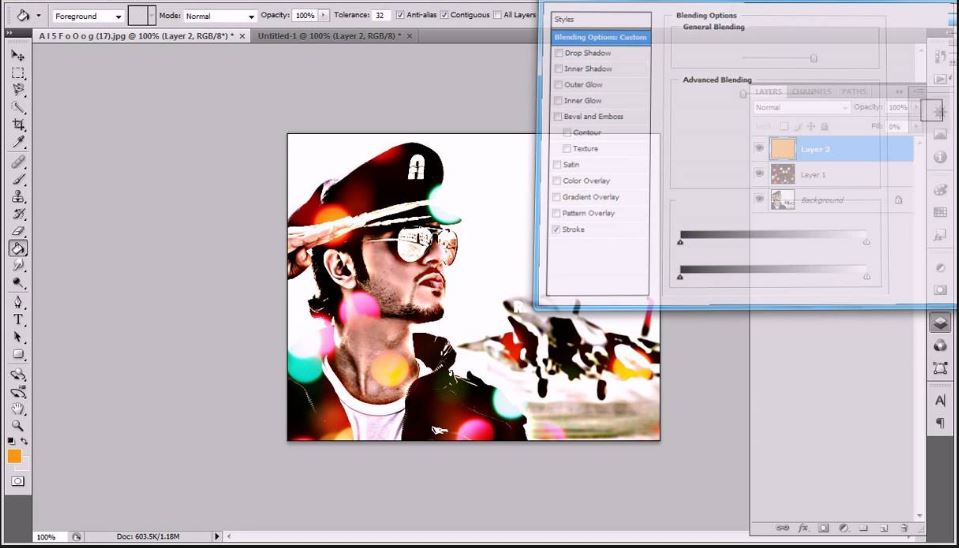The height and width of the screenshot is (548, 959).
Task: Select the Paint Bucket tool
Action: [18, 248]
